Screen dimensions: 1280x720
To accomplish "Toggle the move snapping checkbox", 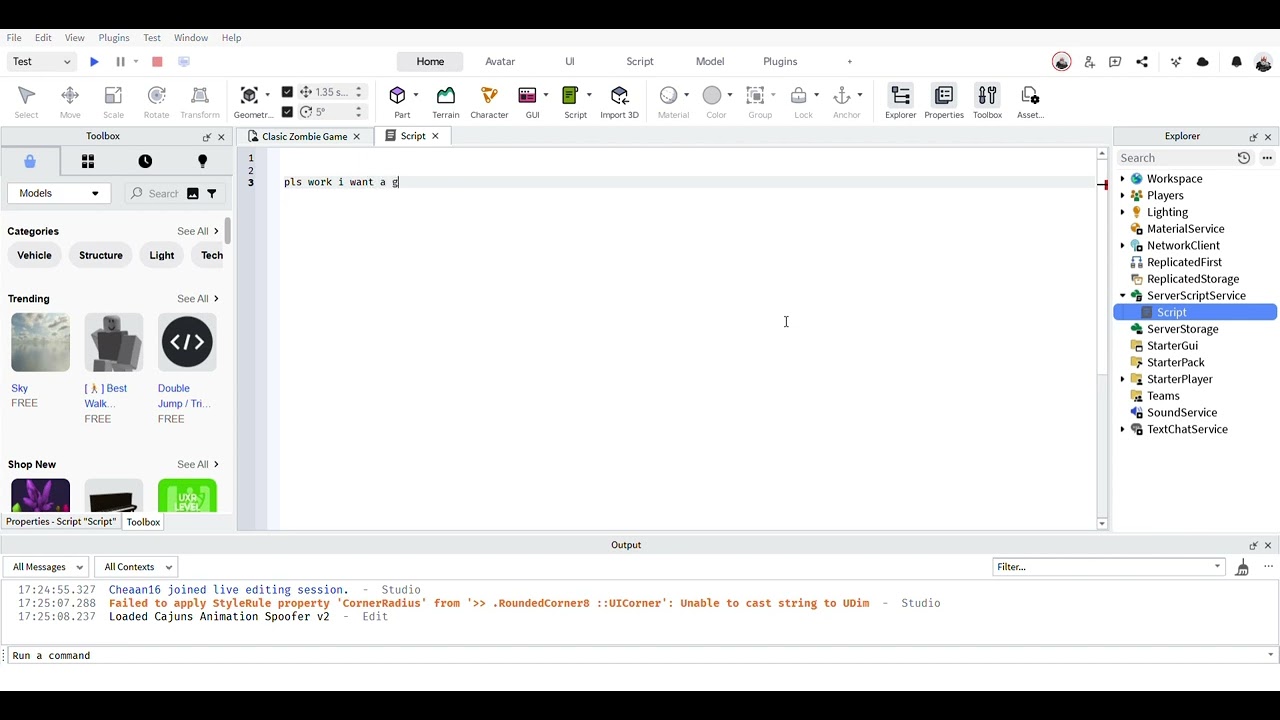I will [x=287, y=92].
